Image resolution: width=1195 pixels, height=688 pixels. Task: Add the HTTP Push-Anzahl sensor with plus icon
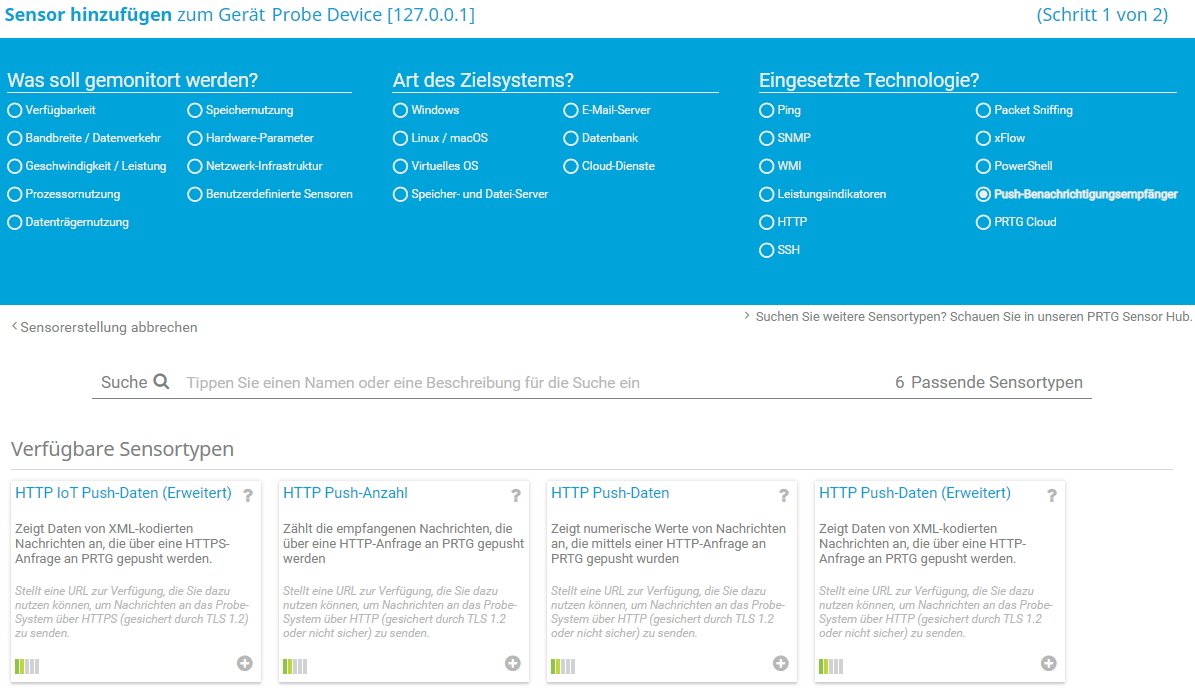pos(513,663)
